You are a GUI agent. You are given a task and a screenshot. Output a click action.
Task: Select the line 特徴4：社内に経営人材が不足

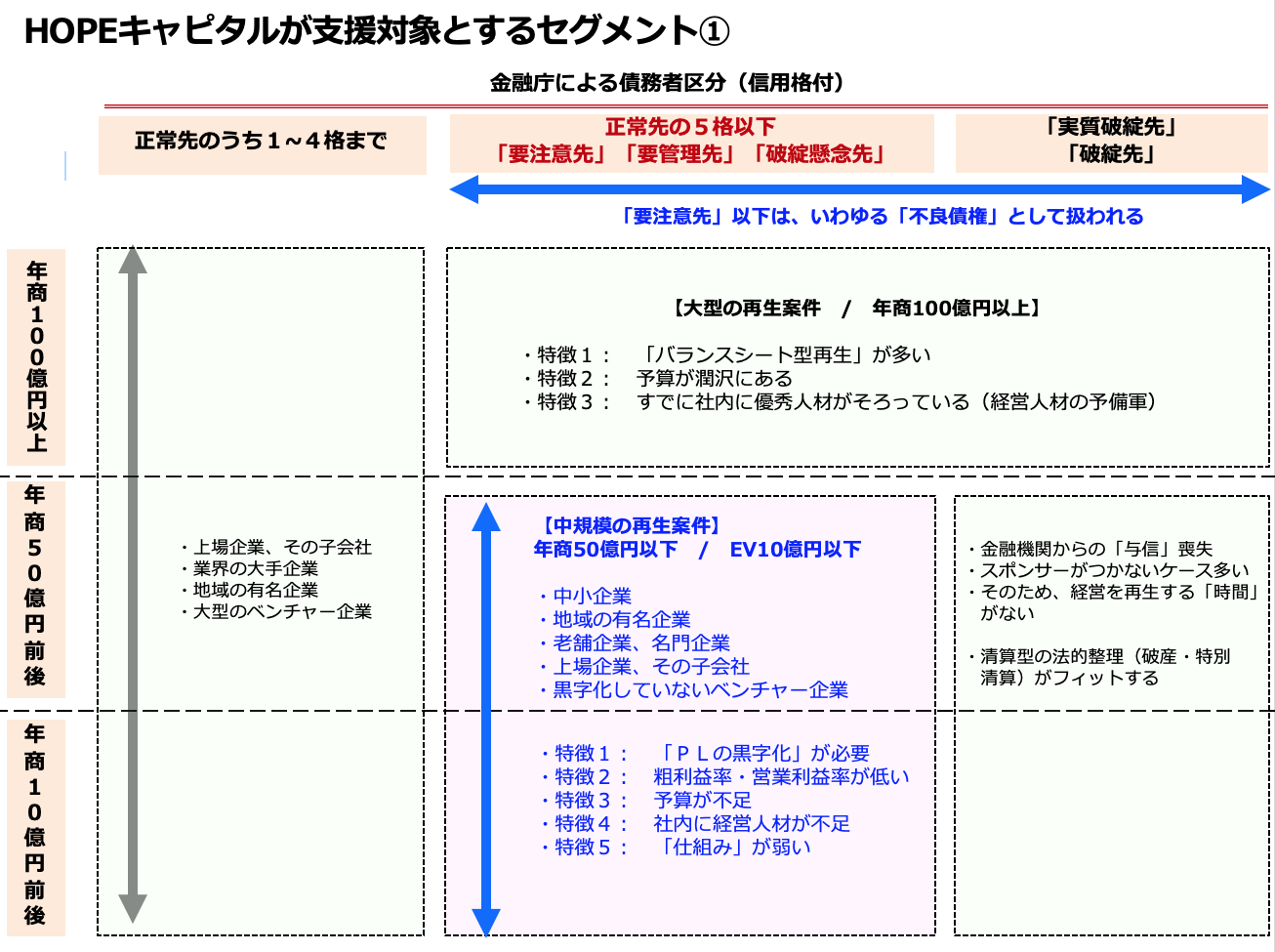694,823
